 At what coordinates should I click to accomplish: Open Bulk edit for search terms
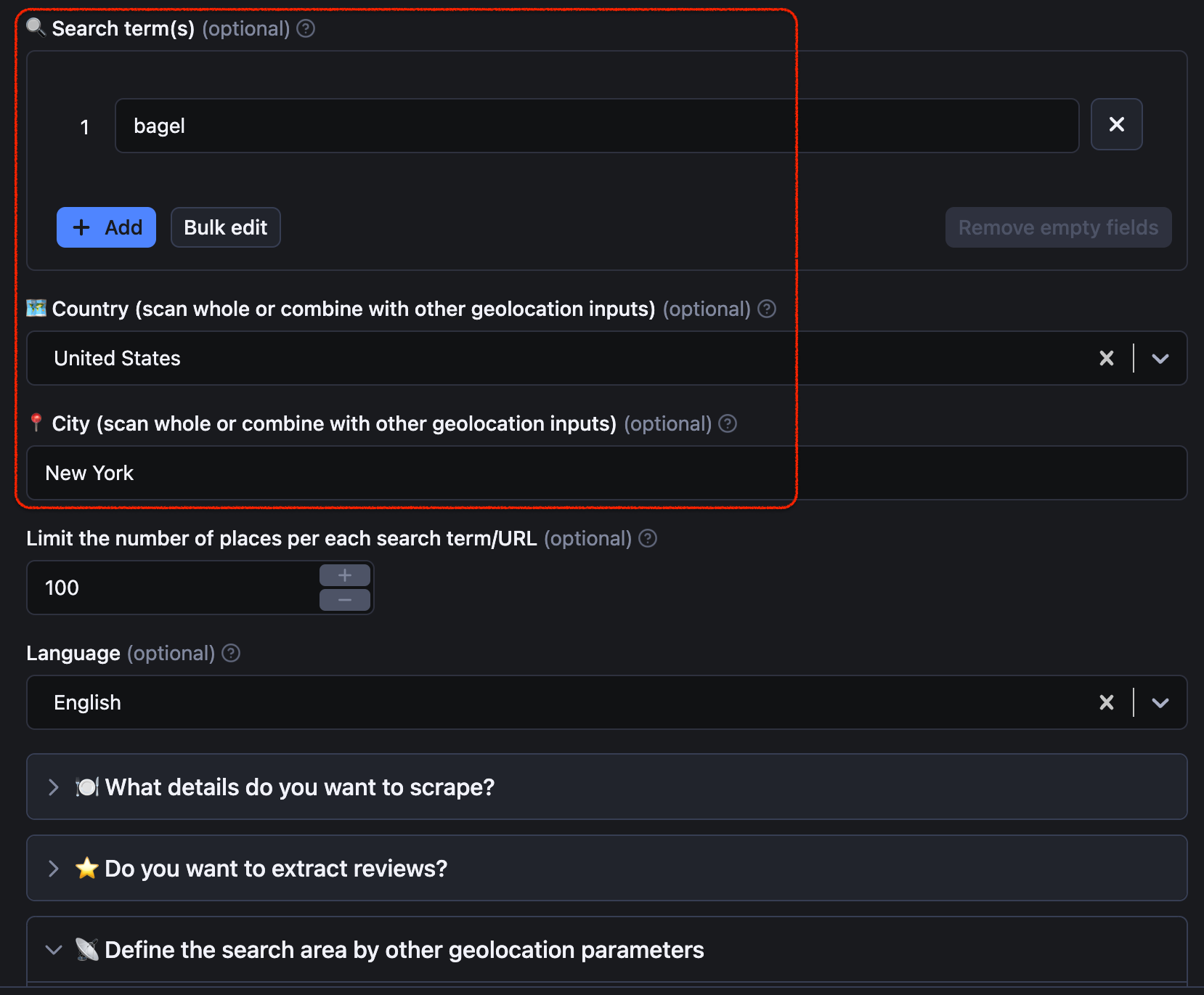pos(225,227)
